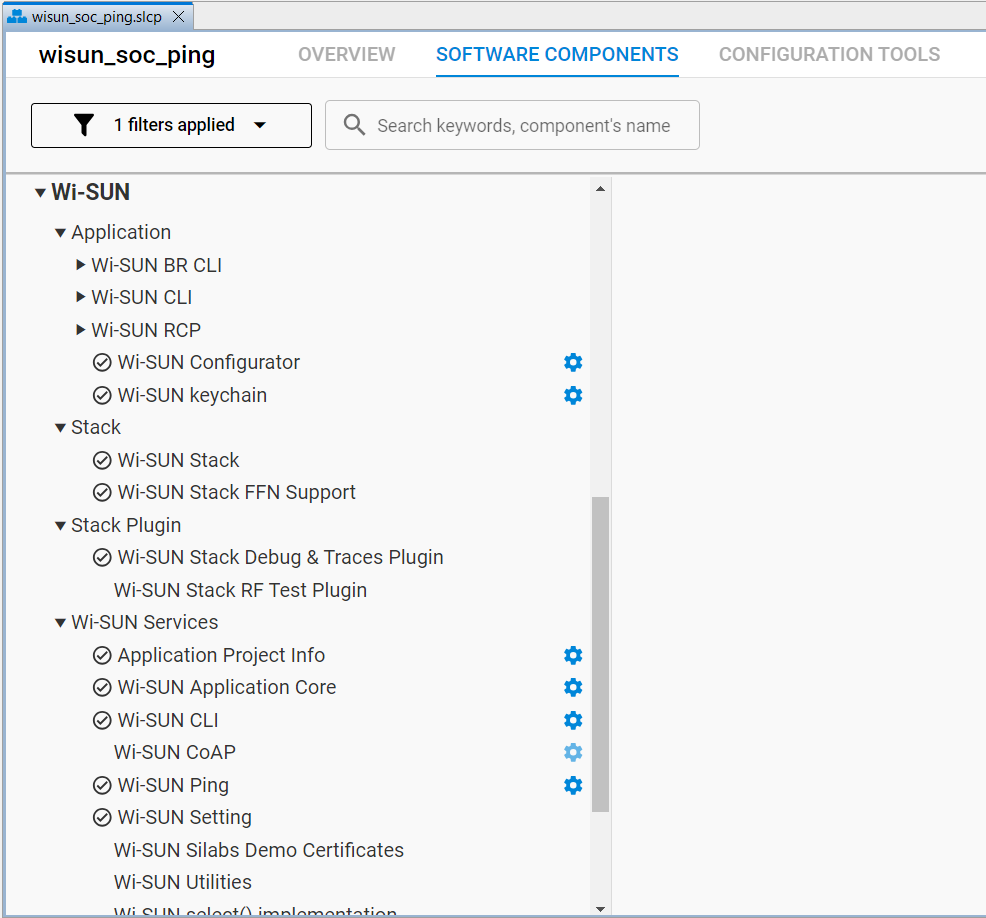Click the filter funnel icon

[x=84, y=124]
